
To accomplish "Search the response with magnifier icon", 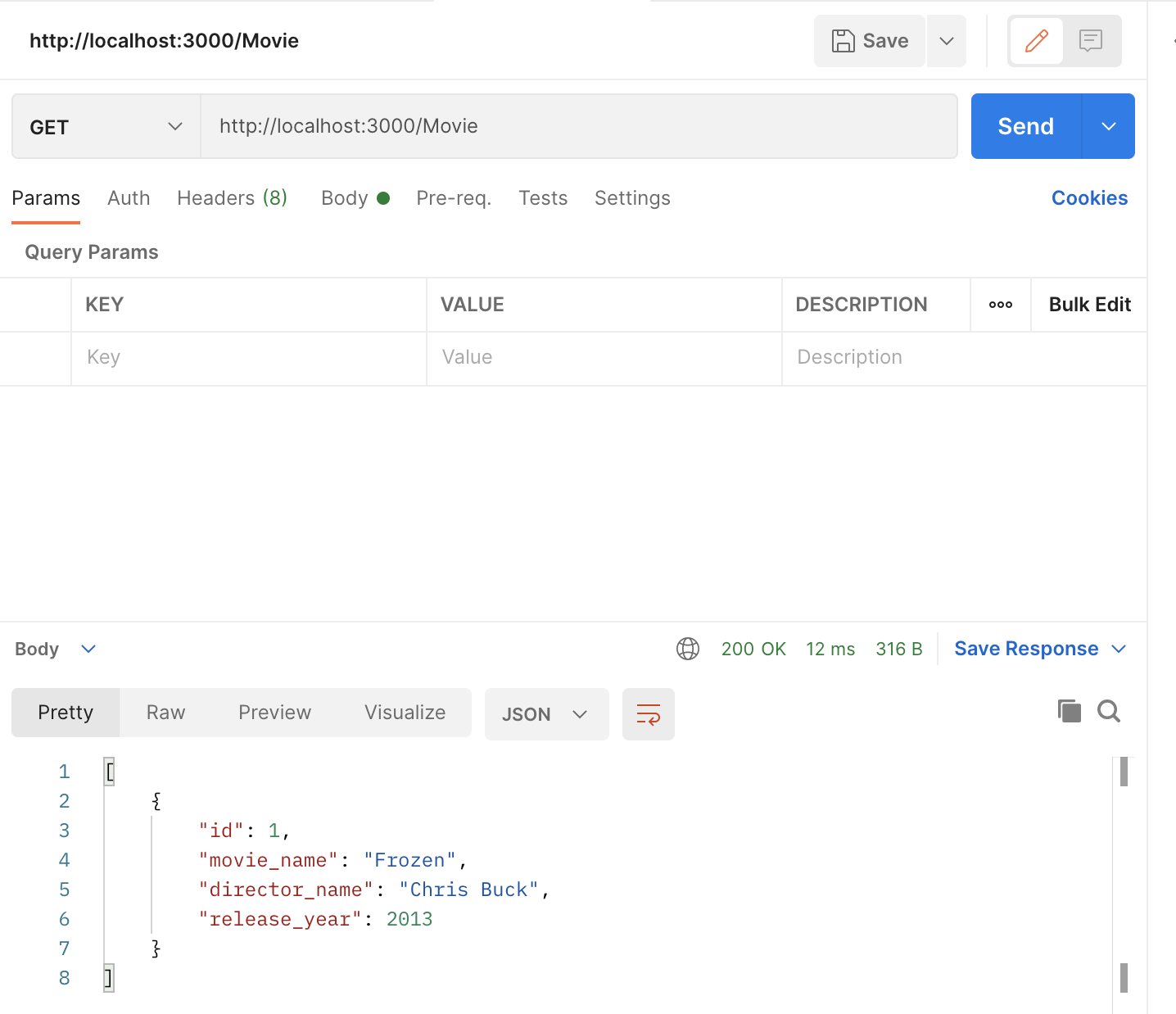I will [x=1109, y=711].
